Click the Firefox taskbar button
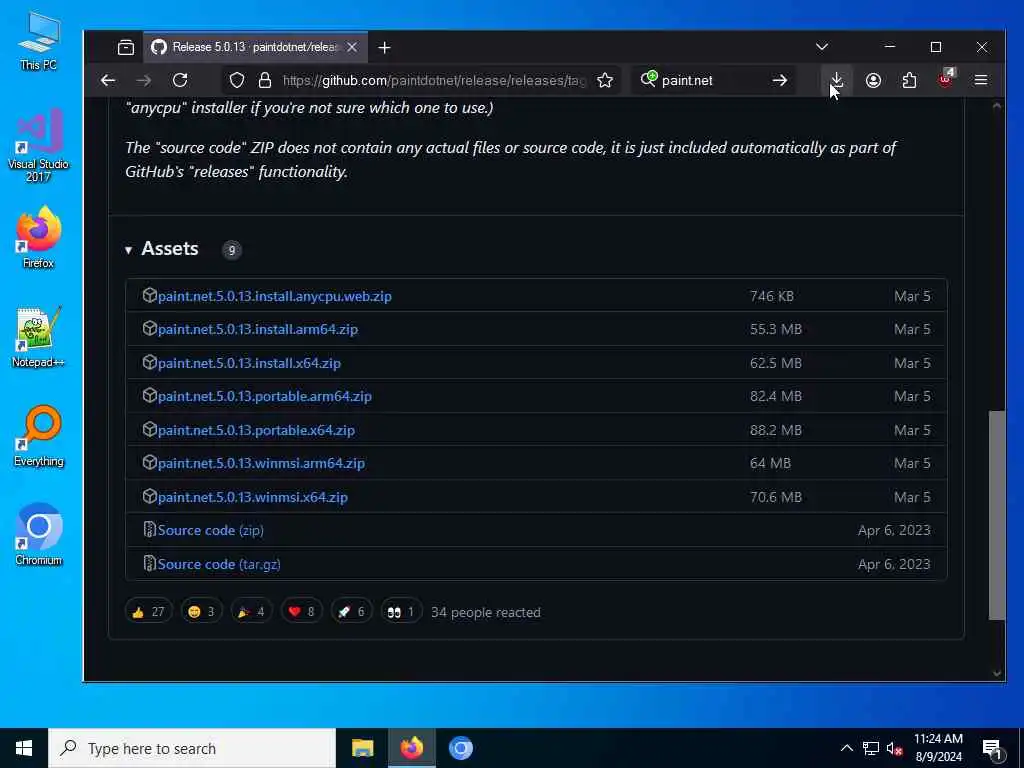 (411, 748)
